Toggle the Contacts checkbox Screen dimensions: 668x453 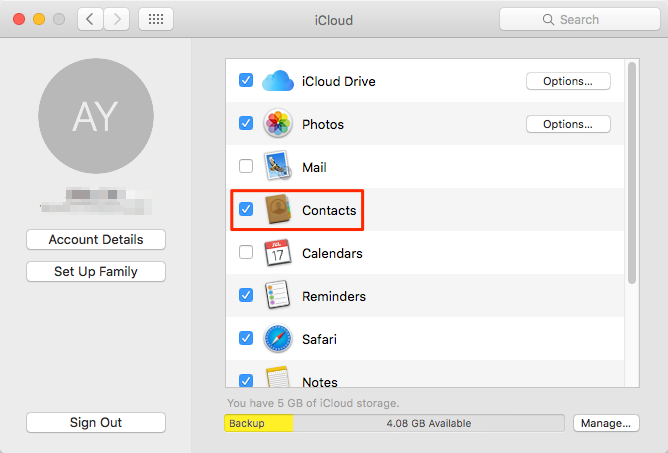click(246, 209)
